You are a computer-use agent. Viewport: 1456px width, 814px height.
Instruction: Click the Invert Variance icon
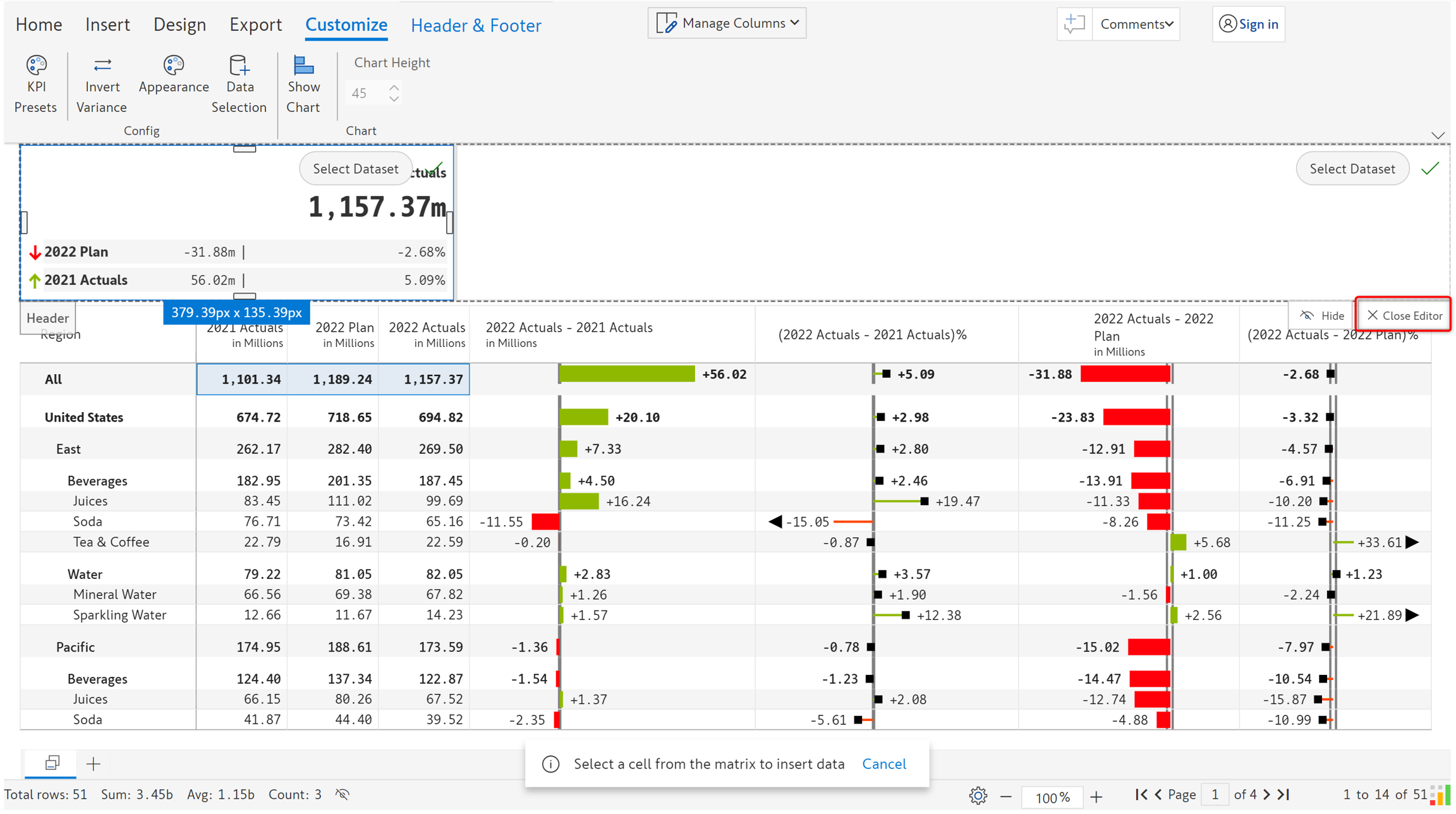(102, 66)
